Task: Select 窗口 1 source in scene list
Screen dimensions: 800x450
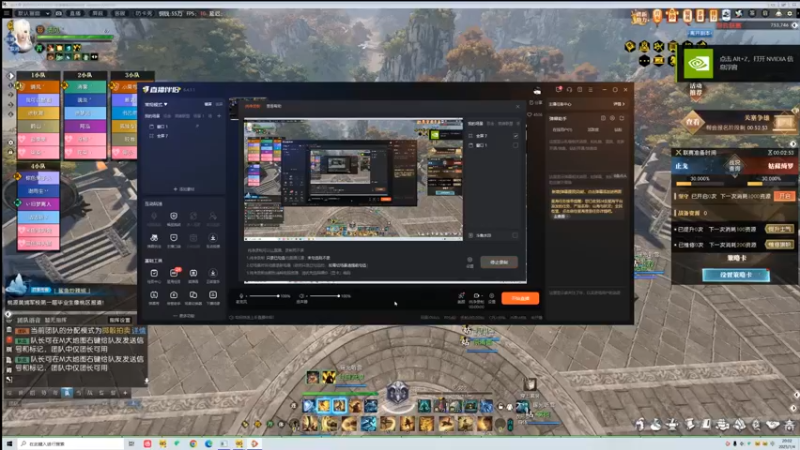Action: click(162, 127)
